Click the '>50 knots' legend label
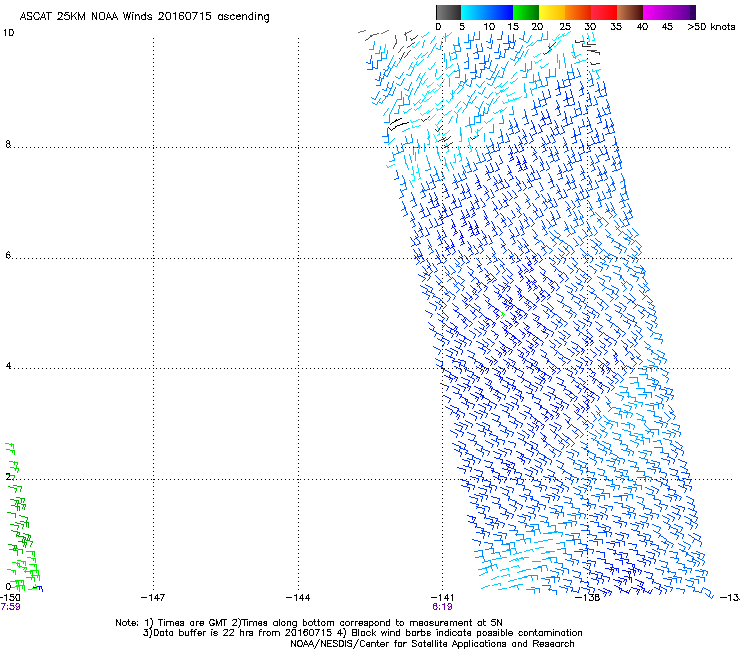The width and height of the screenshot is (740, 650). (711, 27)
